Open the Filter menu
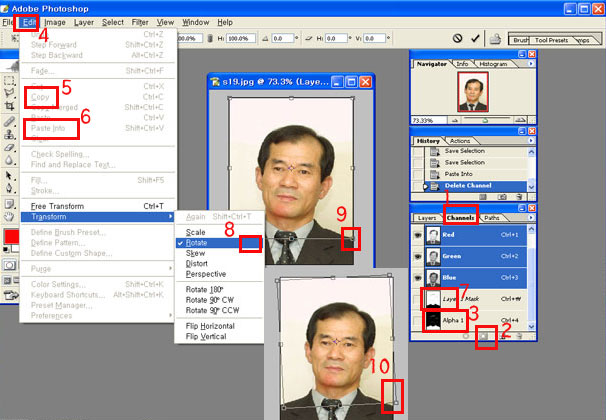Viewport: 606px width, 420px height. 140,22
